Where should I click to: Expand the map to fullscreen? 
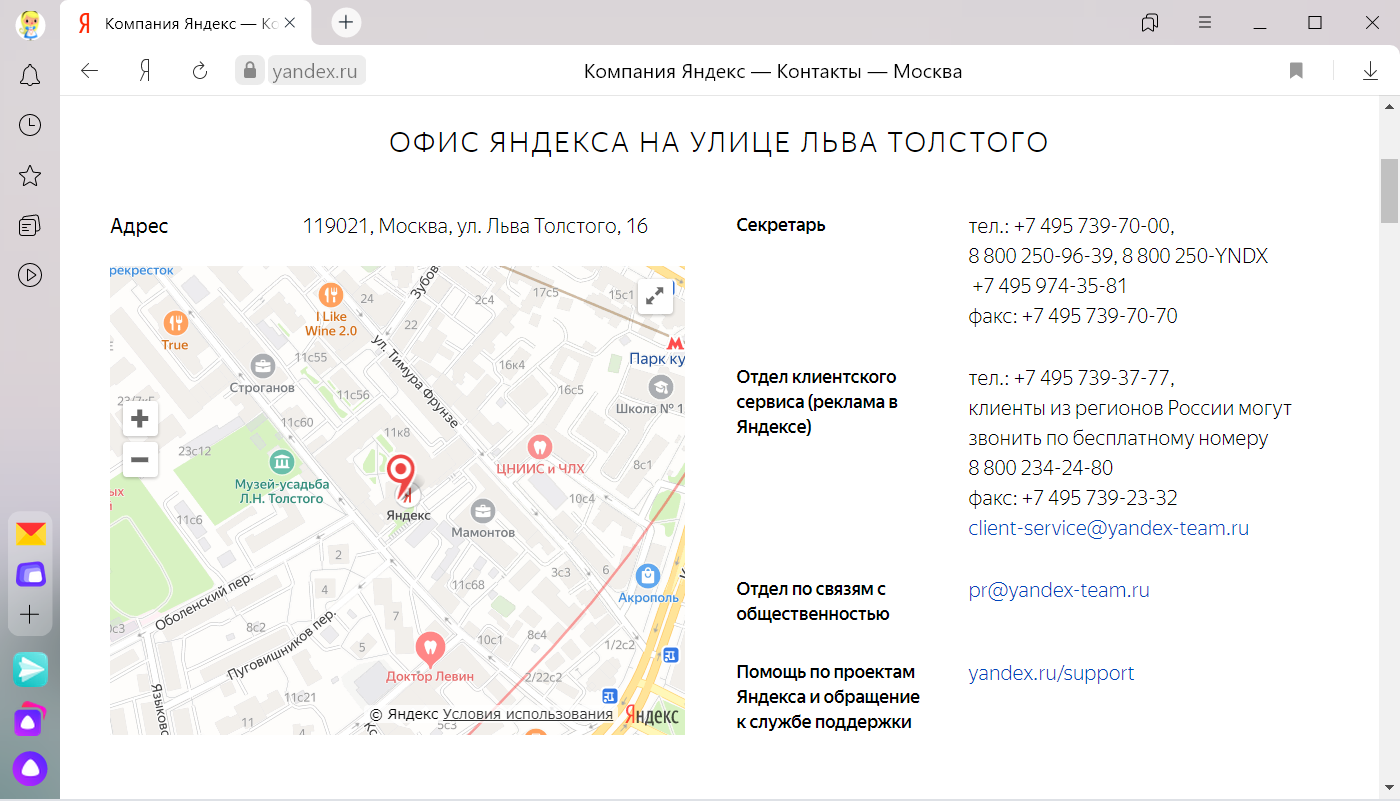click(655, 296)
